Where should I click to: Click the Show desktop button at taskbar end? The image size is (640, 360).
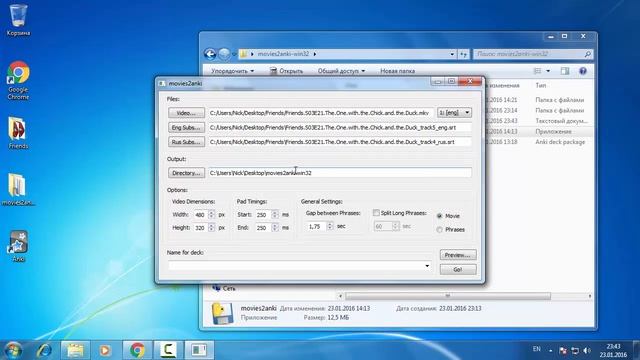pos(636,350)
